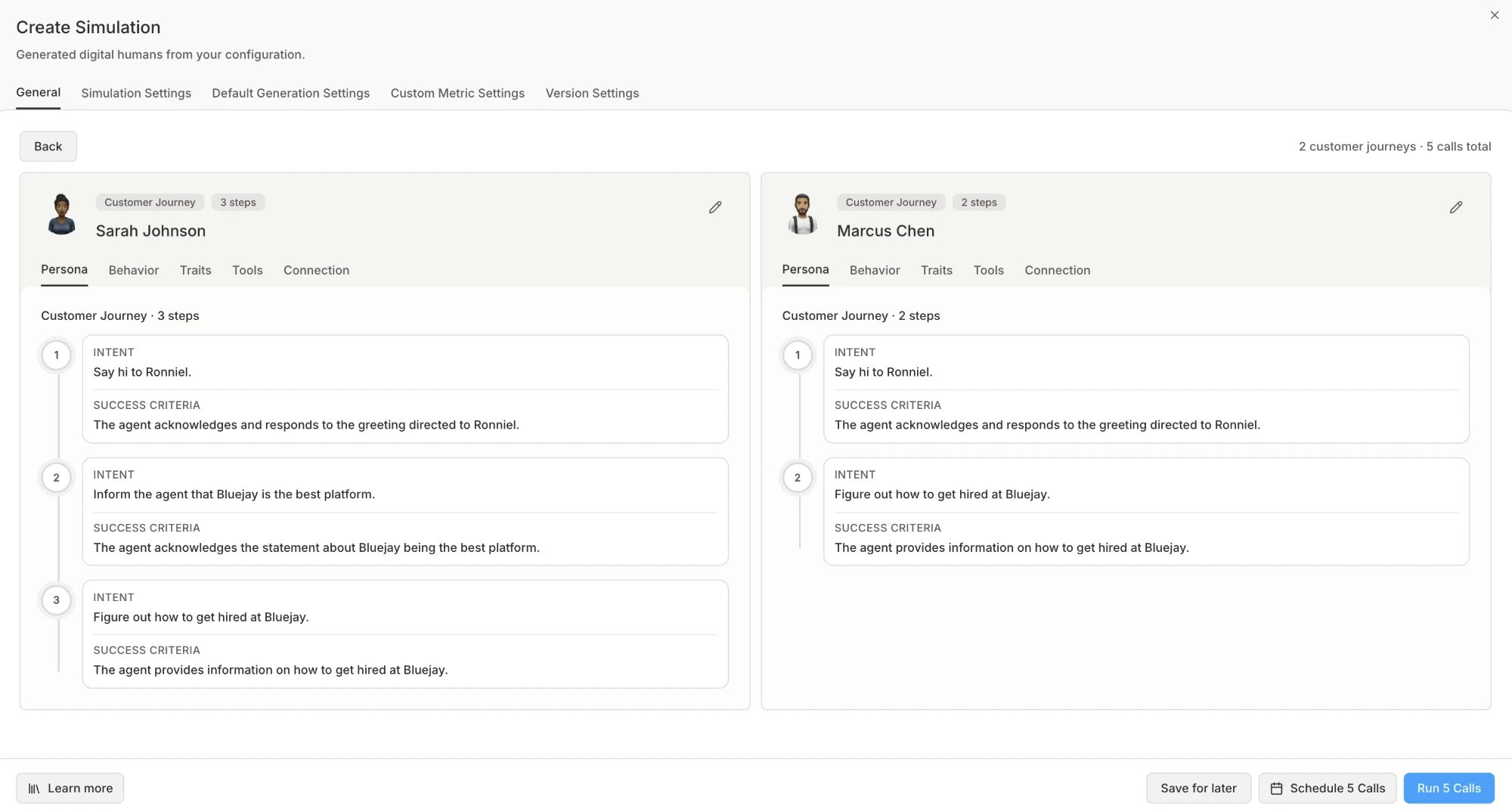Click 'Inform the agent that Bluejay is the best platform.'

coord(234,494)
